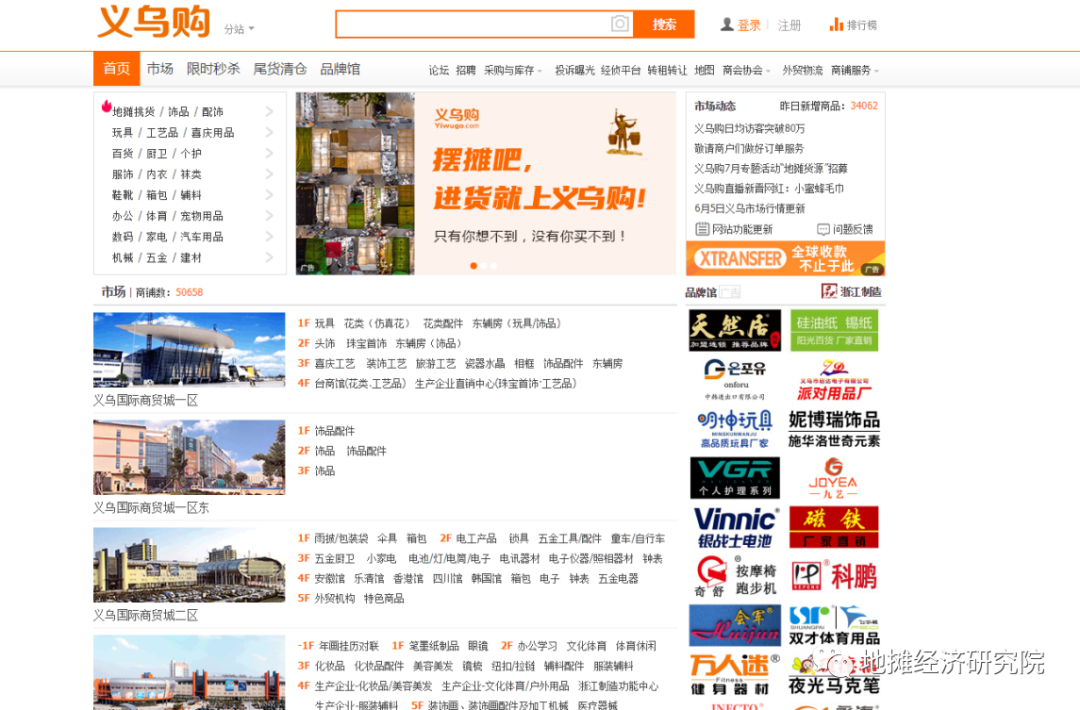Image resolution: width=1080 pixels, height=710 pixels.
Task: Open the 万人迷 健身器材 brand logo
Action: [x=735, y=675]
